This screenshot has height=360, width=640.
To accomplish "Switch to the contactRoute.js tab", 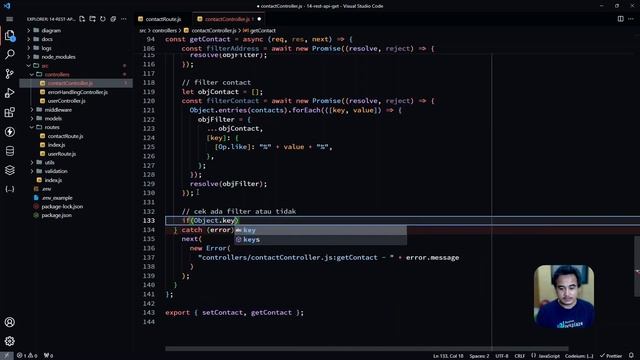I will click(163, 19).
